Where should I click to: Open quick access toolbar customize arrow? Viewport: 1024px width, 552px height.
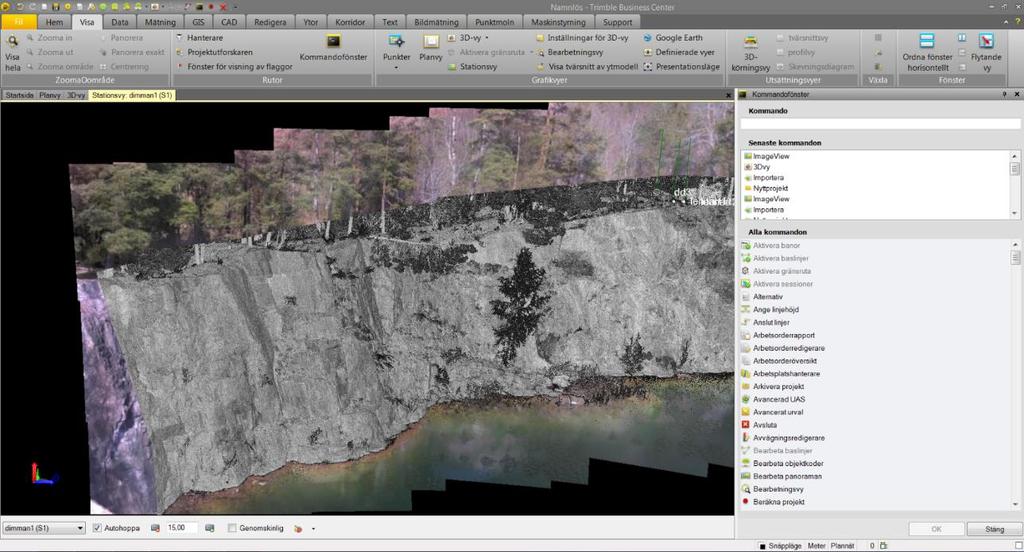[235, 7]
